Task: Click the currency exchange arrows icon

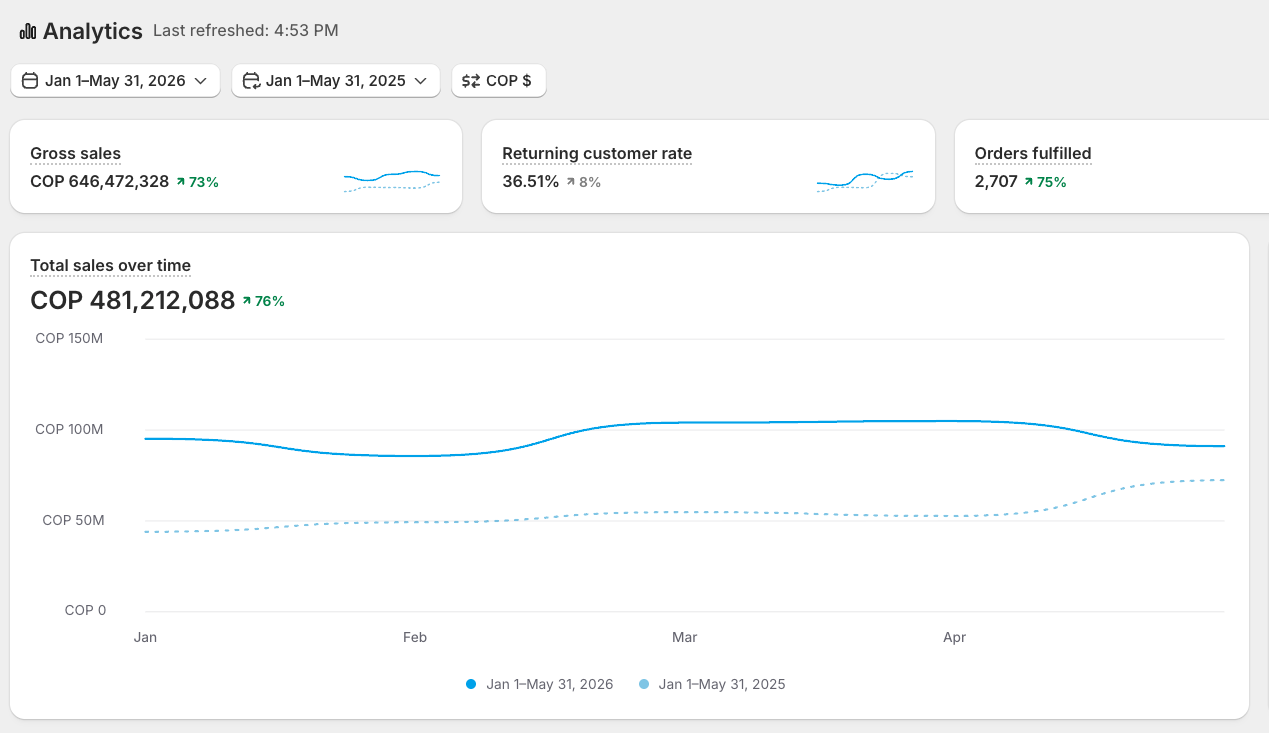Action: (x=471, y=81)
